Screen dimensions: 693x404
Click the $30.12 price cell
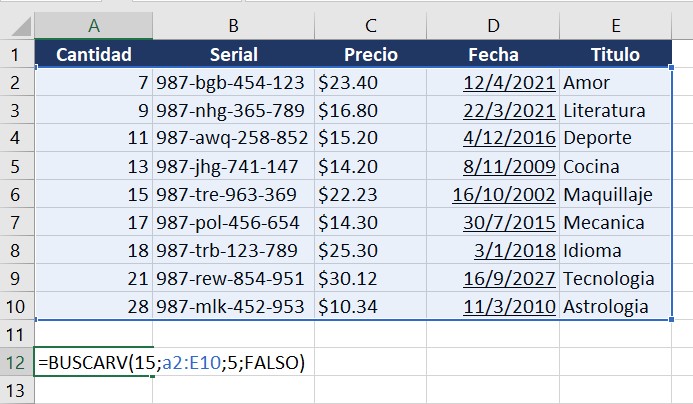(x=370, y=278)
